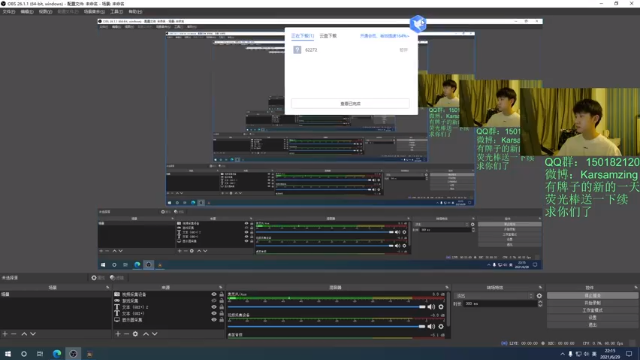
Task: Remove the selected scene with the minus icon
Action: pyautogui.click(x=13, y=334)
